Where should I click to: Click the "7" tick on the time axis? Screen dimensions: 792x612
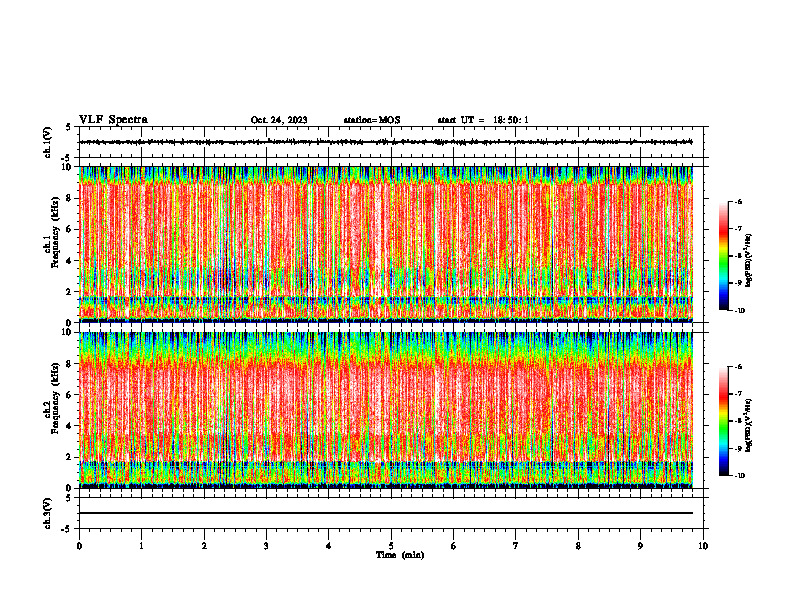(516, 546)
